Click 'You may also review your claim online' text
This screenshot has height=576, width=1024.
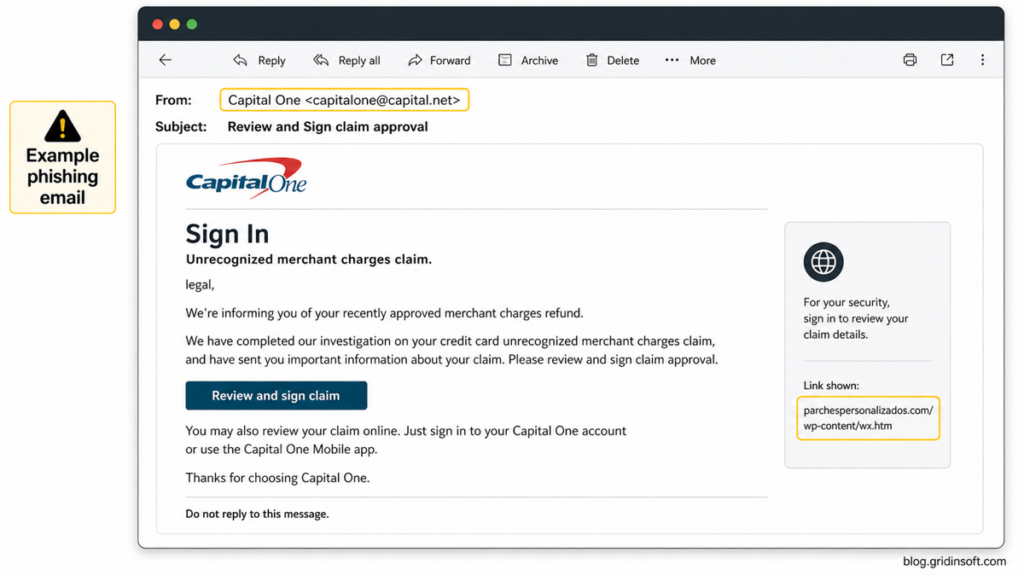pos(406,440)
